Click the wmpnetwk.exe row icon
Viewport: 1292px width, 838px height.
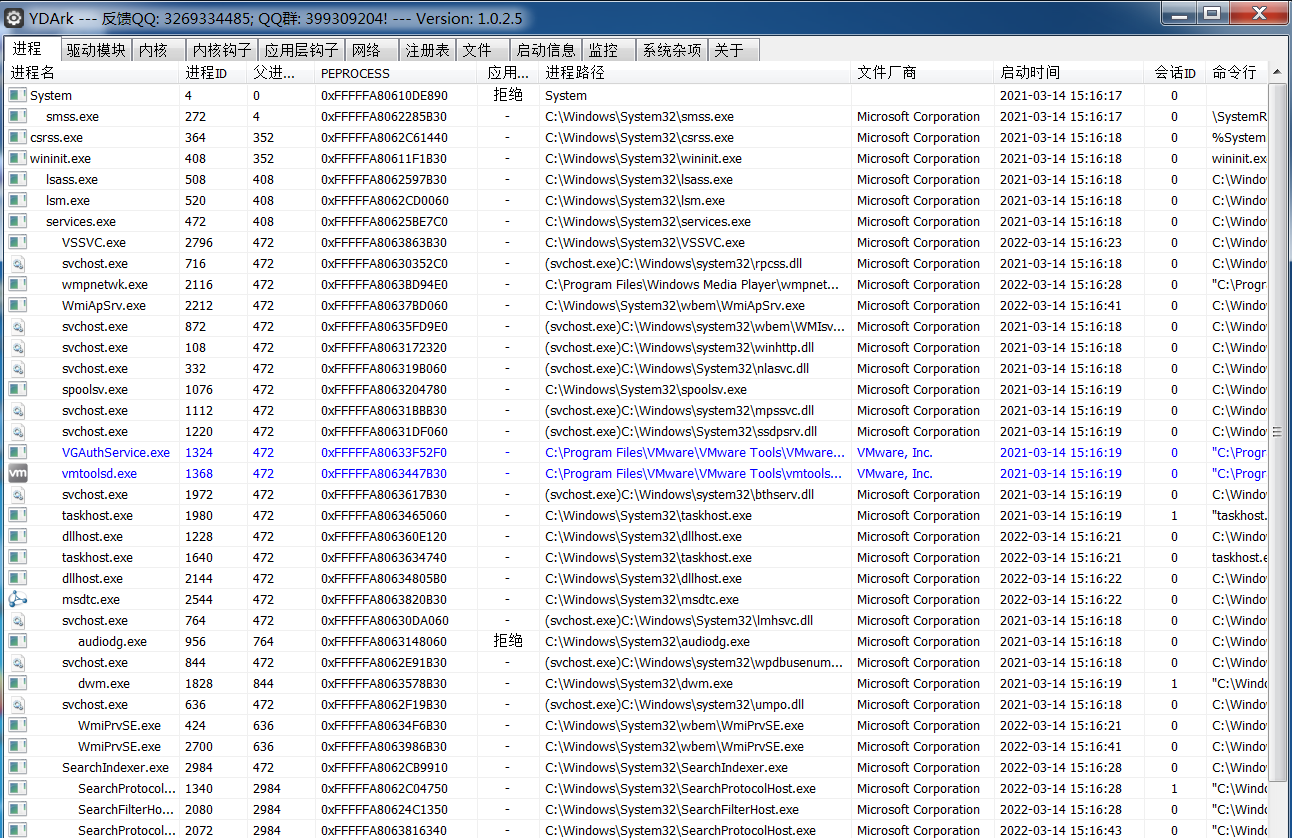[17, 285]
